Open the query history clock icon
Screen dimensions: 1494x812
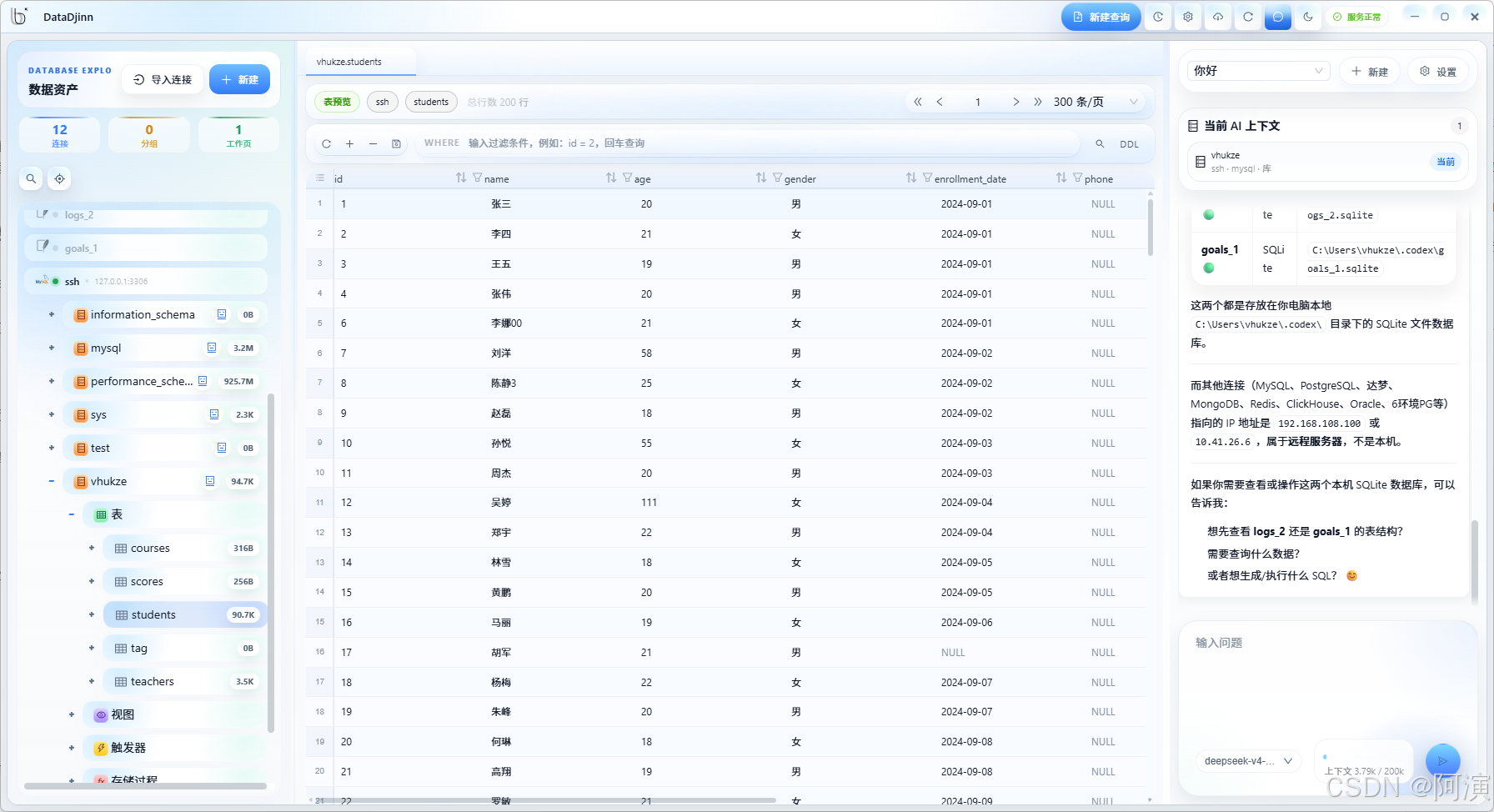pyautogui.click(x=1158, y=17)
